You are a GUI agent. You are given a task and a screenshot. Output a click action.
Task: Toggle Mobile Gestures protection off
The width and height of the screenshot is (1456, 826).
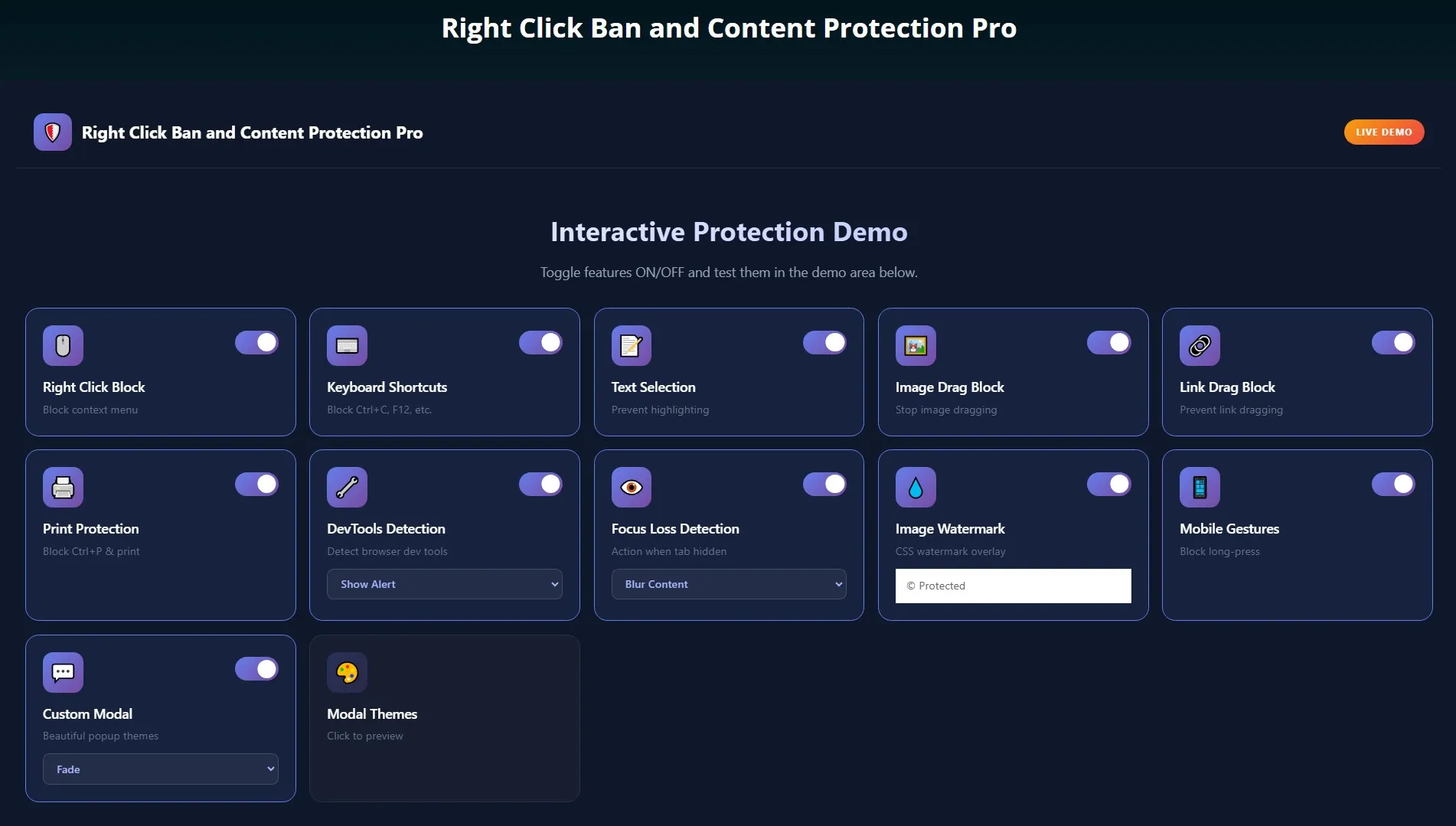tap(1393, 484)
